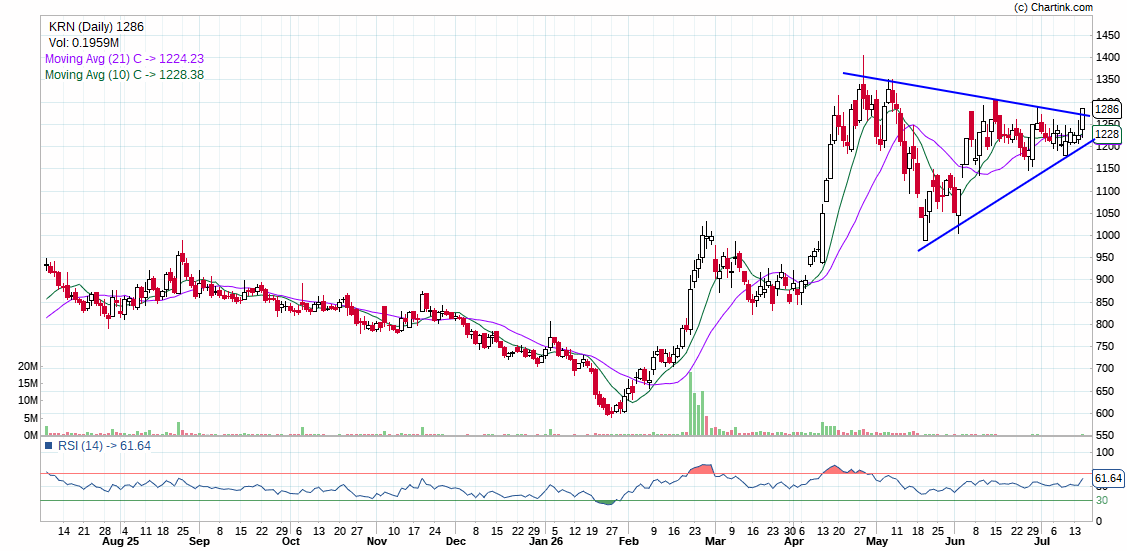Screen dimensions: 1127x551
Task: Click the 550 price axis label
Action: pyautogui.click(x=1105, y=436)
